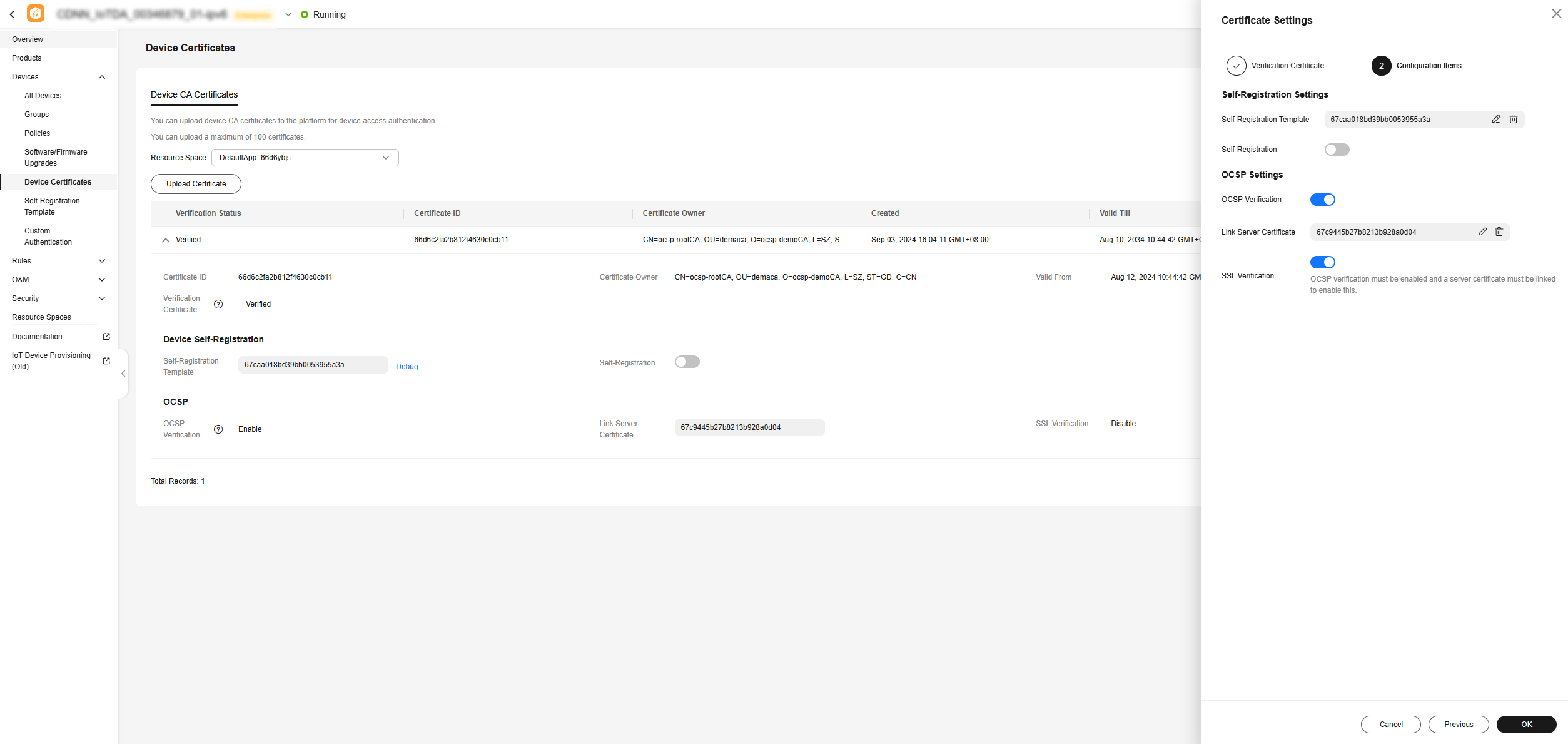Click the Configuration Items step 2 circle
1568x744 pixels.
pos(1381,66)
